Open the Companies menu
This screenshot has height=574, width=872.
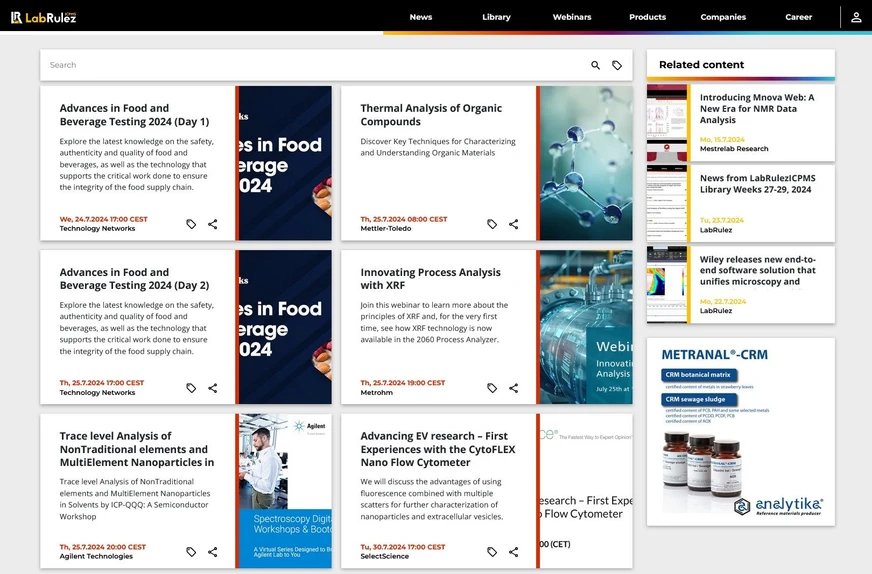[723, 17]
